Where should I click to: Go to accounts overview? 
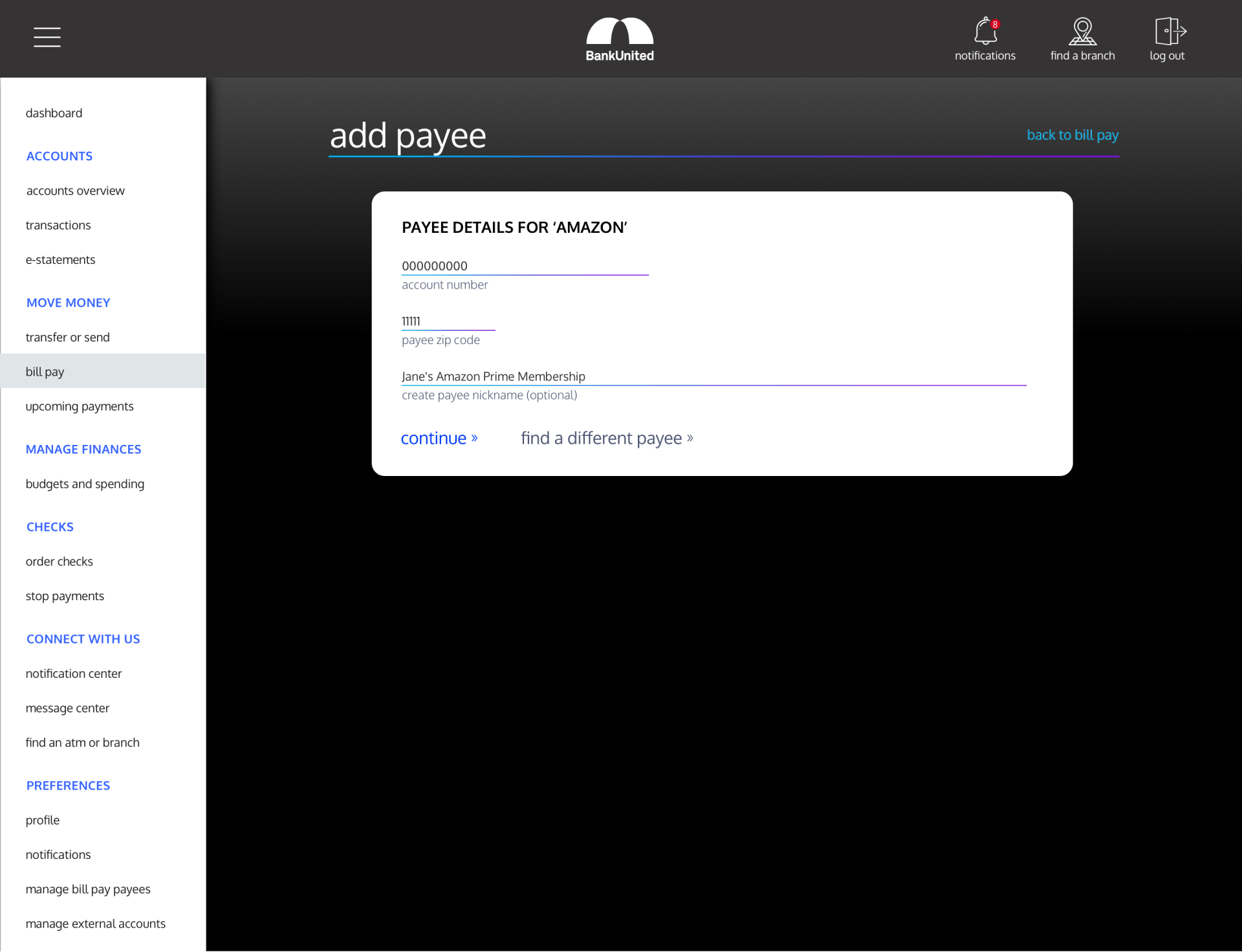(75, 191)
